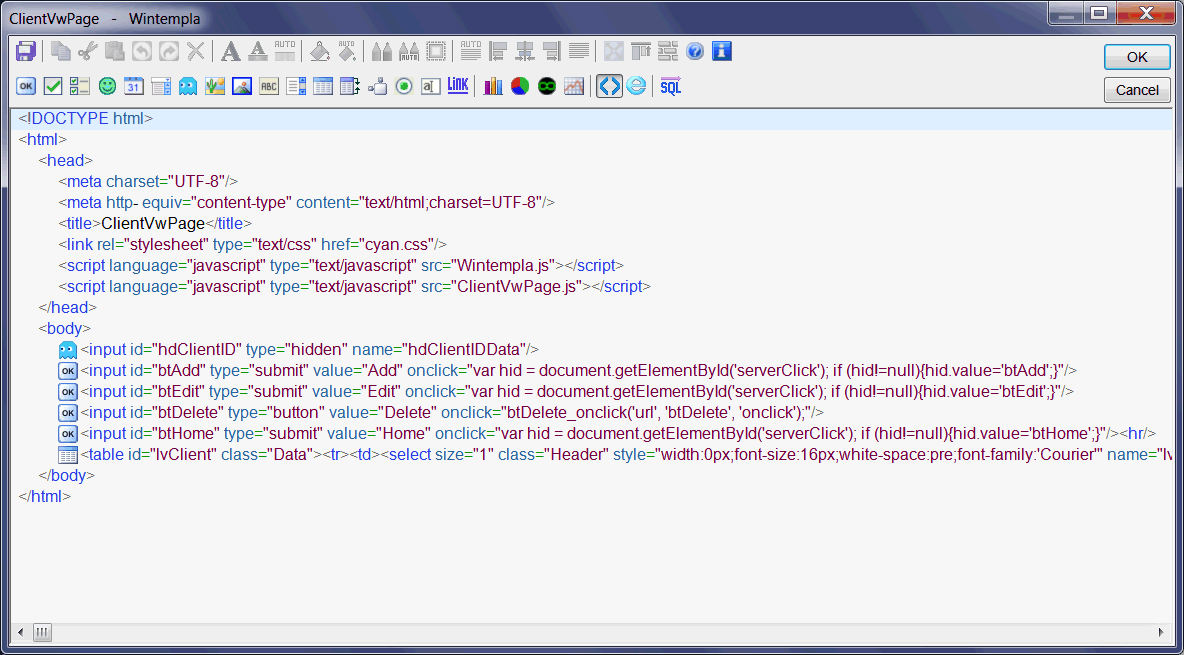
Task: Insert a scrolling list box control
Action: pyautogui.click(x=296, y=87)
